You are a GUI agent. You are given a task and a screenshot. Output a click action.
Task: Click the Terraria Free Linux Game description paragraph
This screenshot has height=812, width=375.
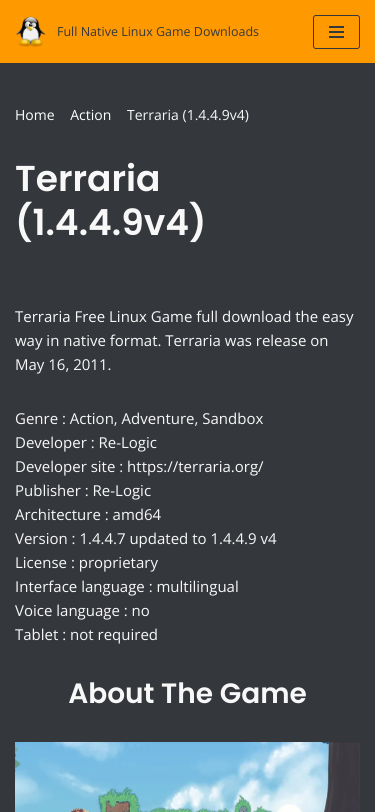click(184, 341)
